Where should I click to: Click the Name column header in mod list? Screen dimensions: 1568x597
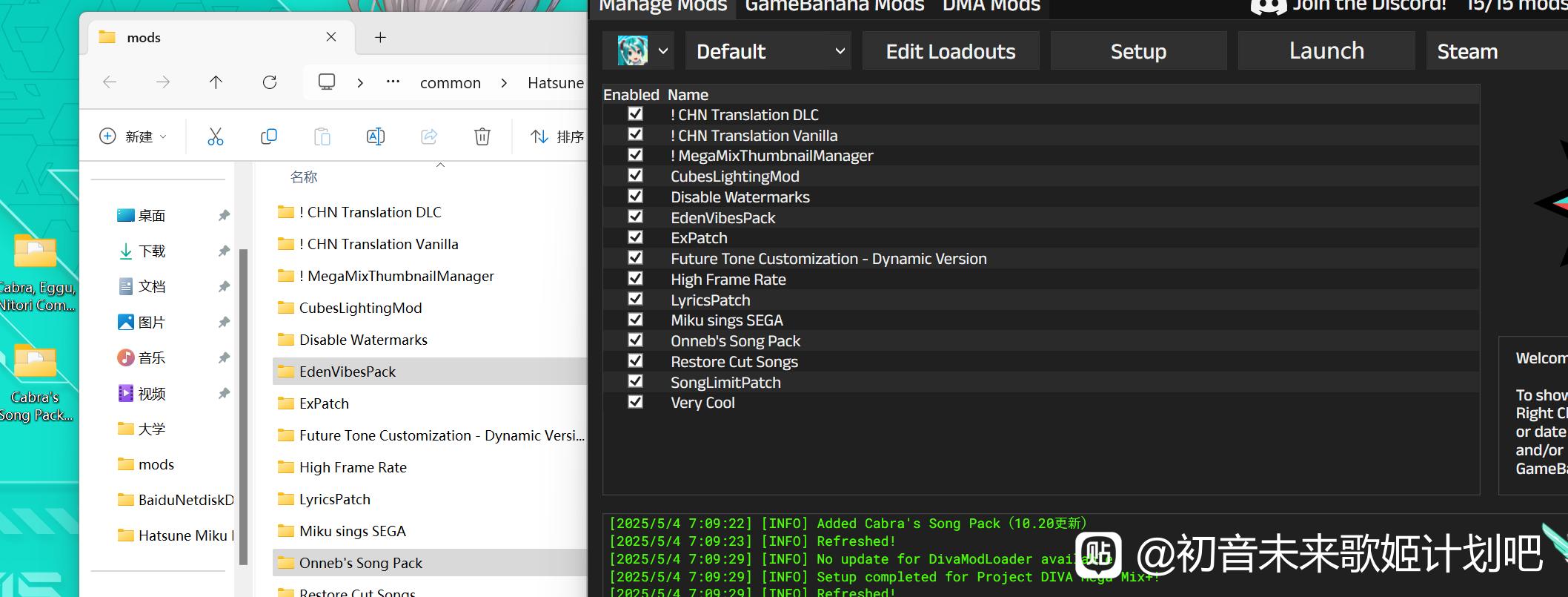pos(688,95)
